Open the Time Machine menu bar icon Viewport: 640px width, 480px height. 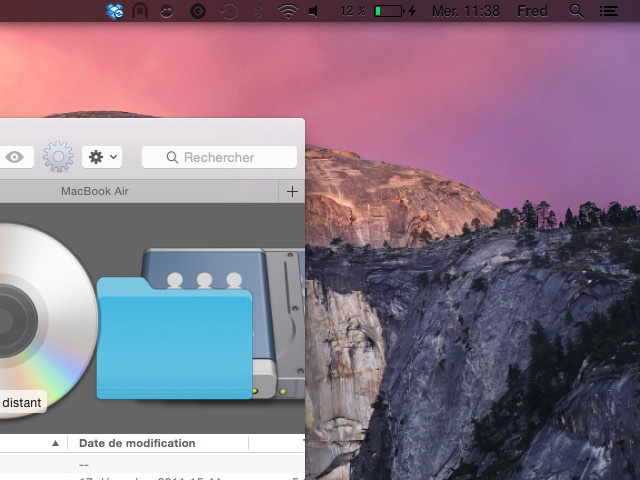tap(229, 11)
